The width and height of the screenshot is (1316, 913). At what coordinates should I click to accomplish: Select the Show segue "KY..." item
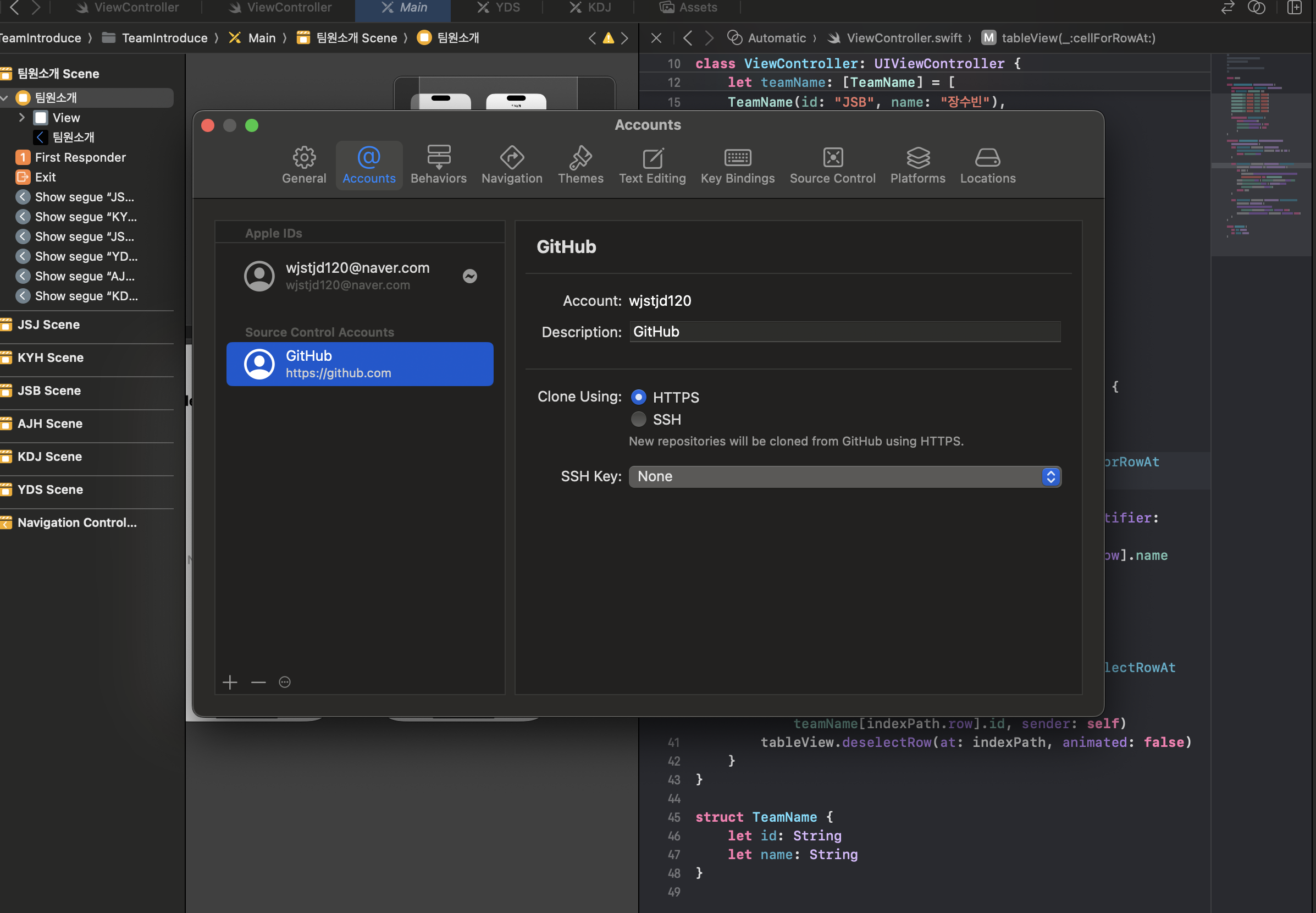pos(76,217)
